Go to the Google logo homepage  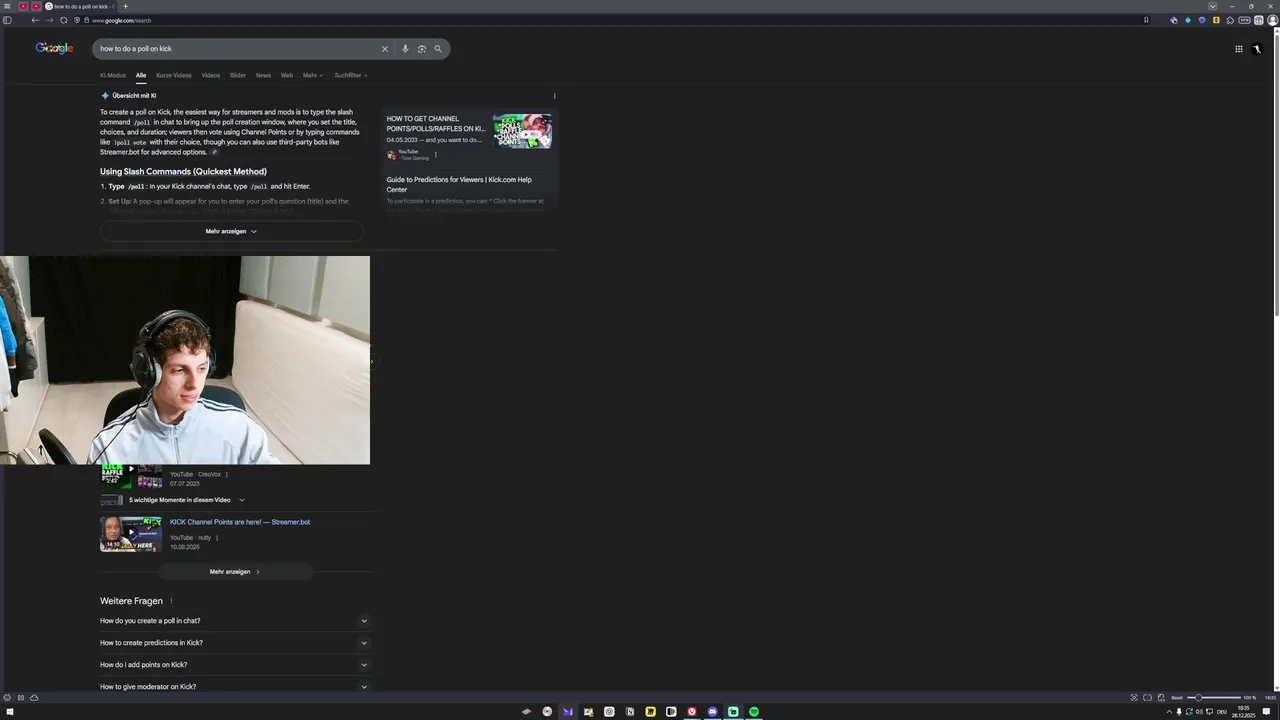coord(54,48)
